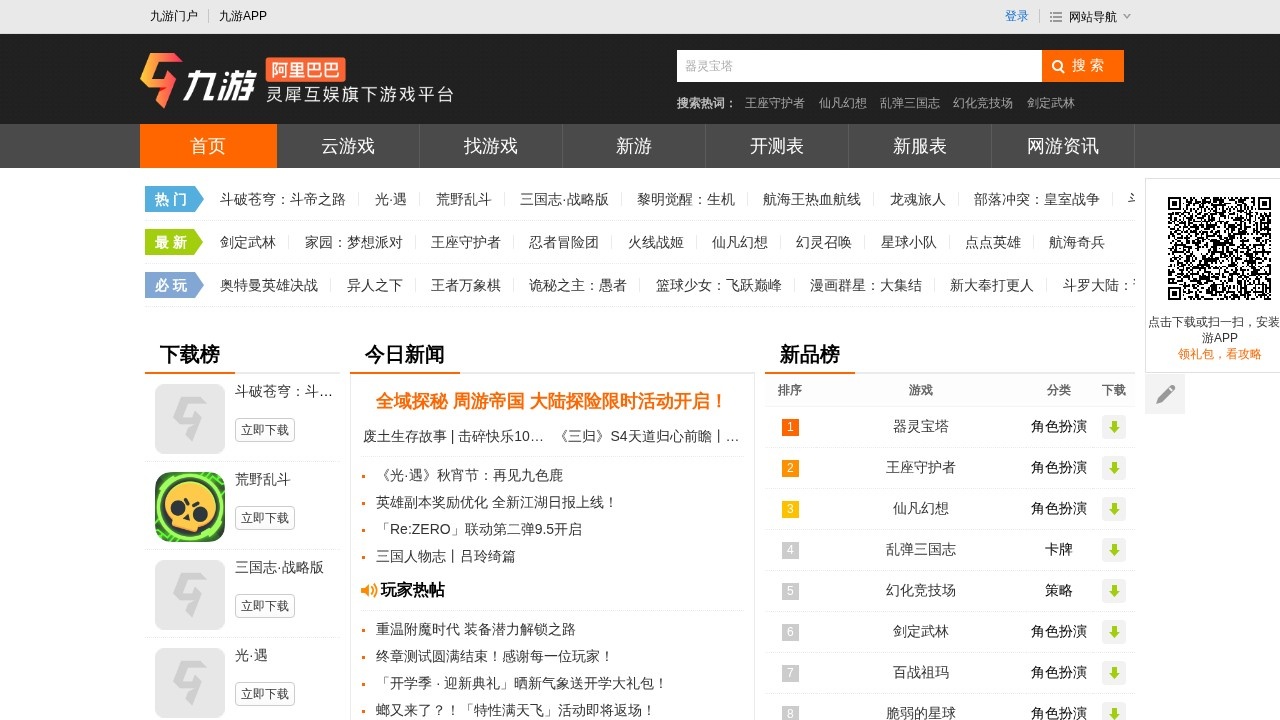Viewport: 1280px width, 720px height.
Task: Open the 九游门户 link in the top bar
Action: pos(174,16)
